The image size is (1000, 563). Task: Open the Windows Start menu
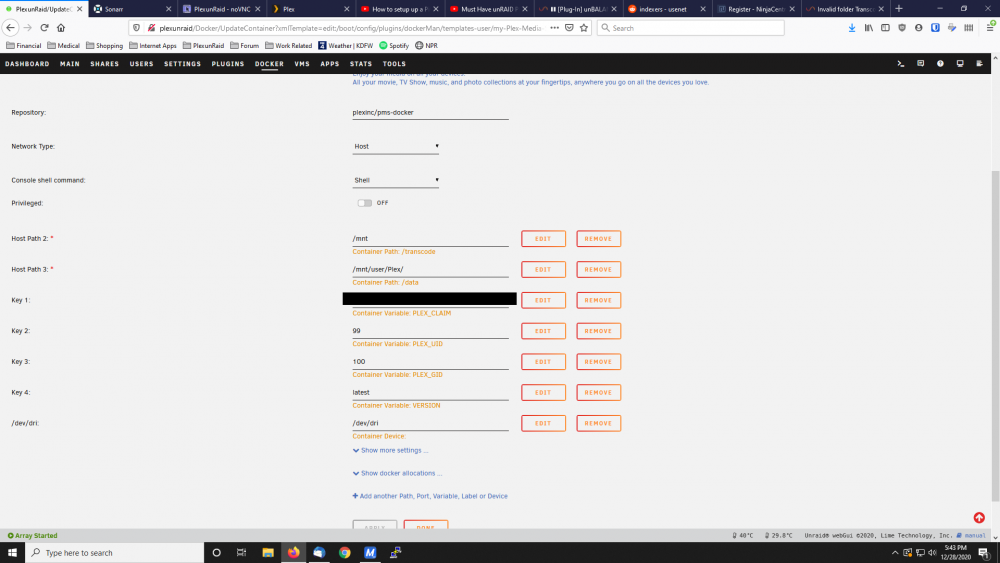(12, 553)
